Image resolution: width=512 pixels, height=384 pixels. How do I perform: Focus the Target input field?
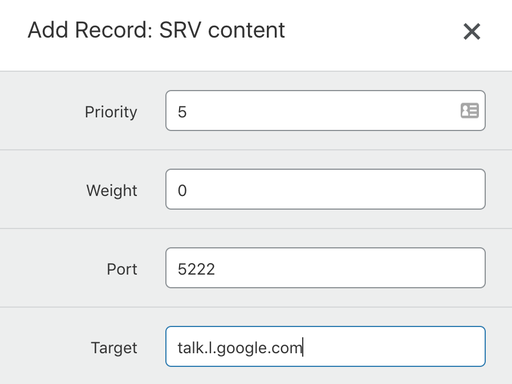click(325, 347)
